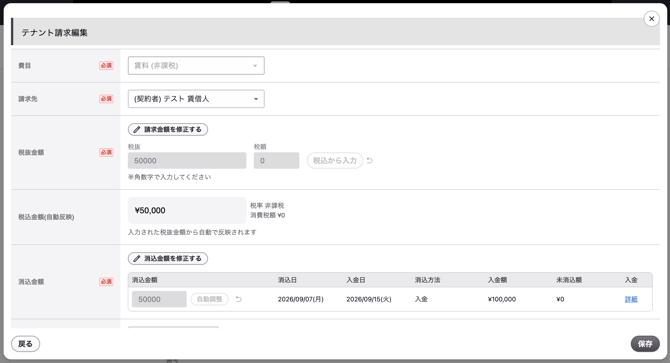Click the 保存 button
This screenshot has width=670, height=363.
coord(645,344)
